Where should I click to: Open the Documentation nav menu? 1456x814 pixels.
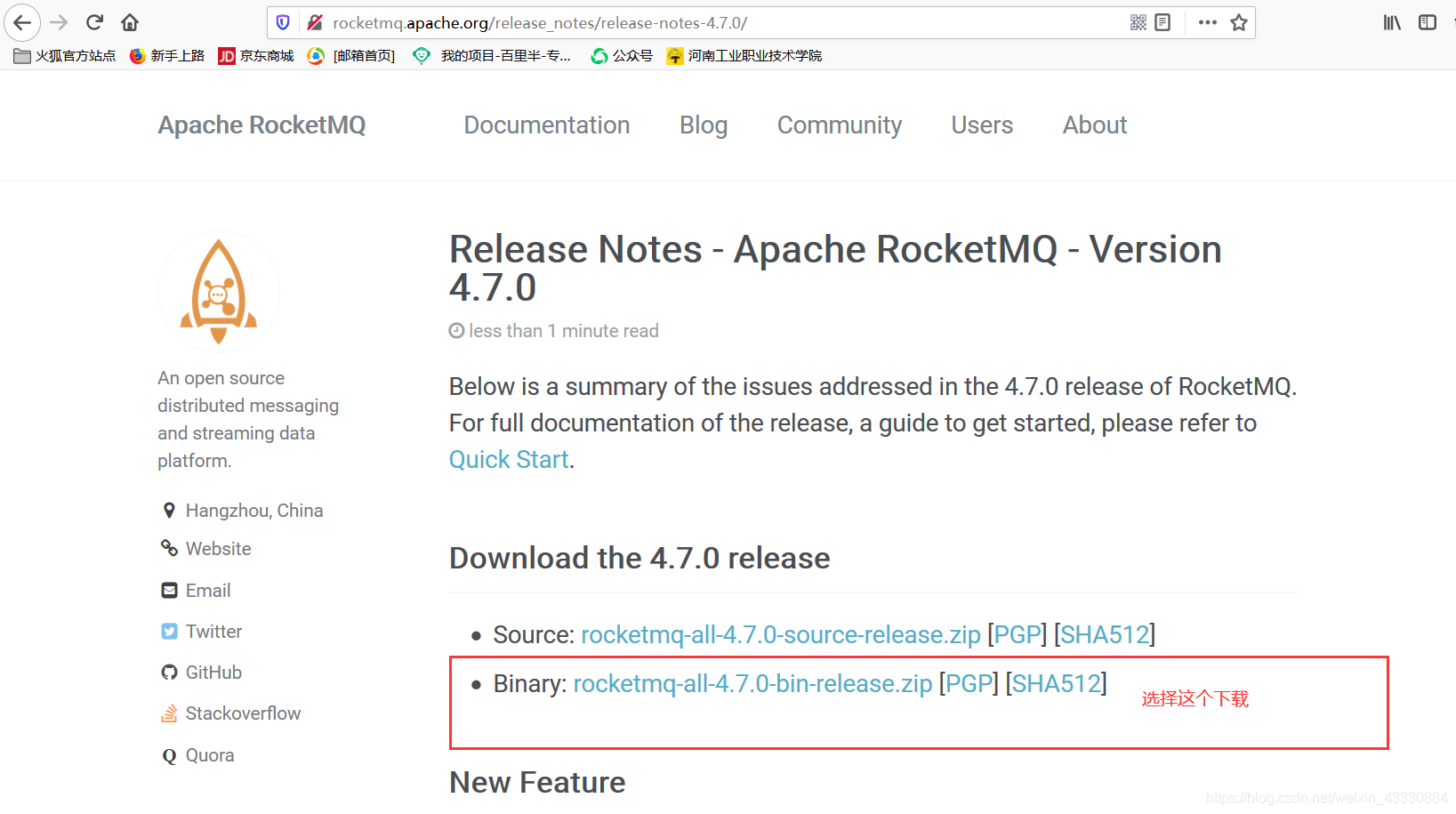click(547, 125)
